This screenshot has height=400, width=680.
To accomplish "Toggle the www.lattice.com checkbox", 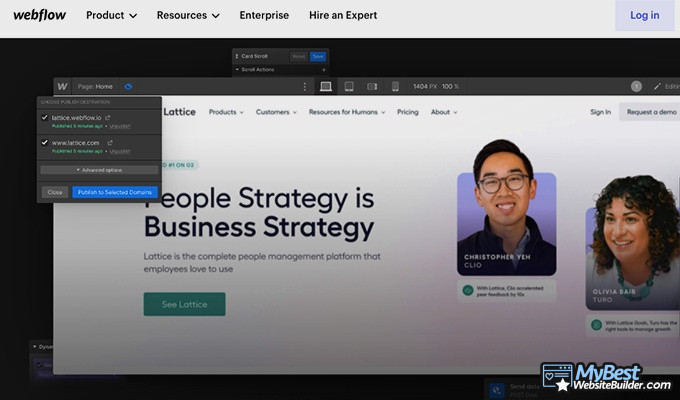I will 44,142.
